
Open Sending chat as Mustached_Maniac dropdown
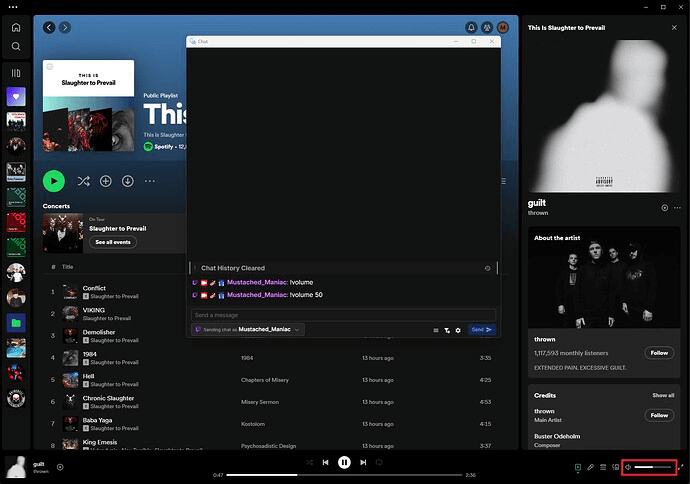pyautogui.click(x=248, y=330)
